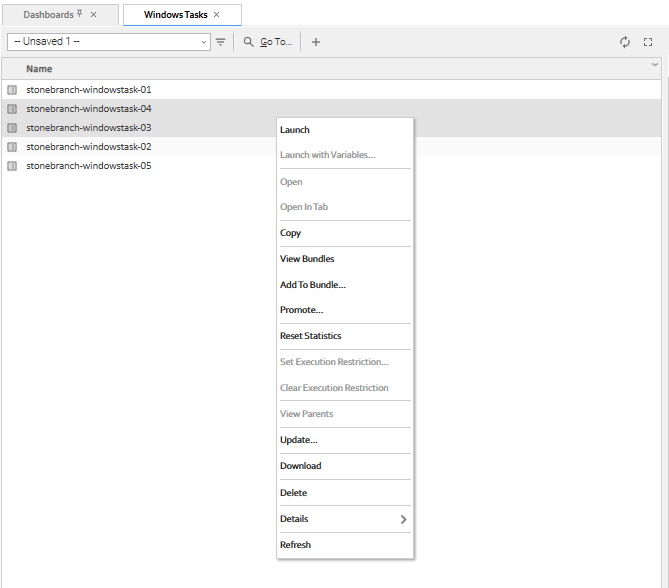Viewport: 669px width, 588px height.
Task: Click the refresh icon in the top-right toolbar
Action: [x=625, y=42]
